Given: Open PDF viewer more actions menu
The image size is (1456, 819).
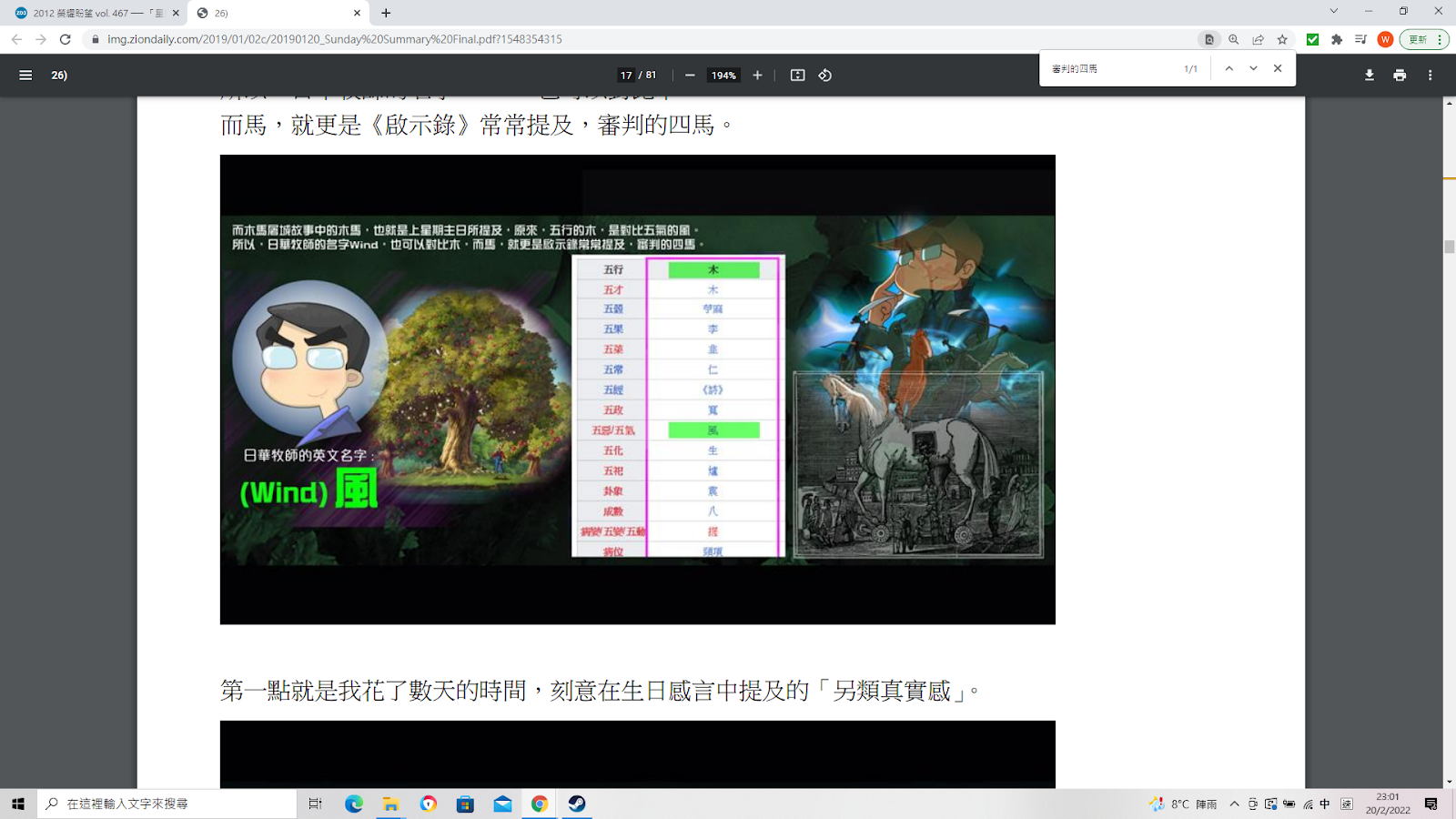Looking at the screenshot, I should click(1431, 76).
